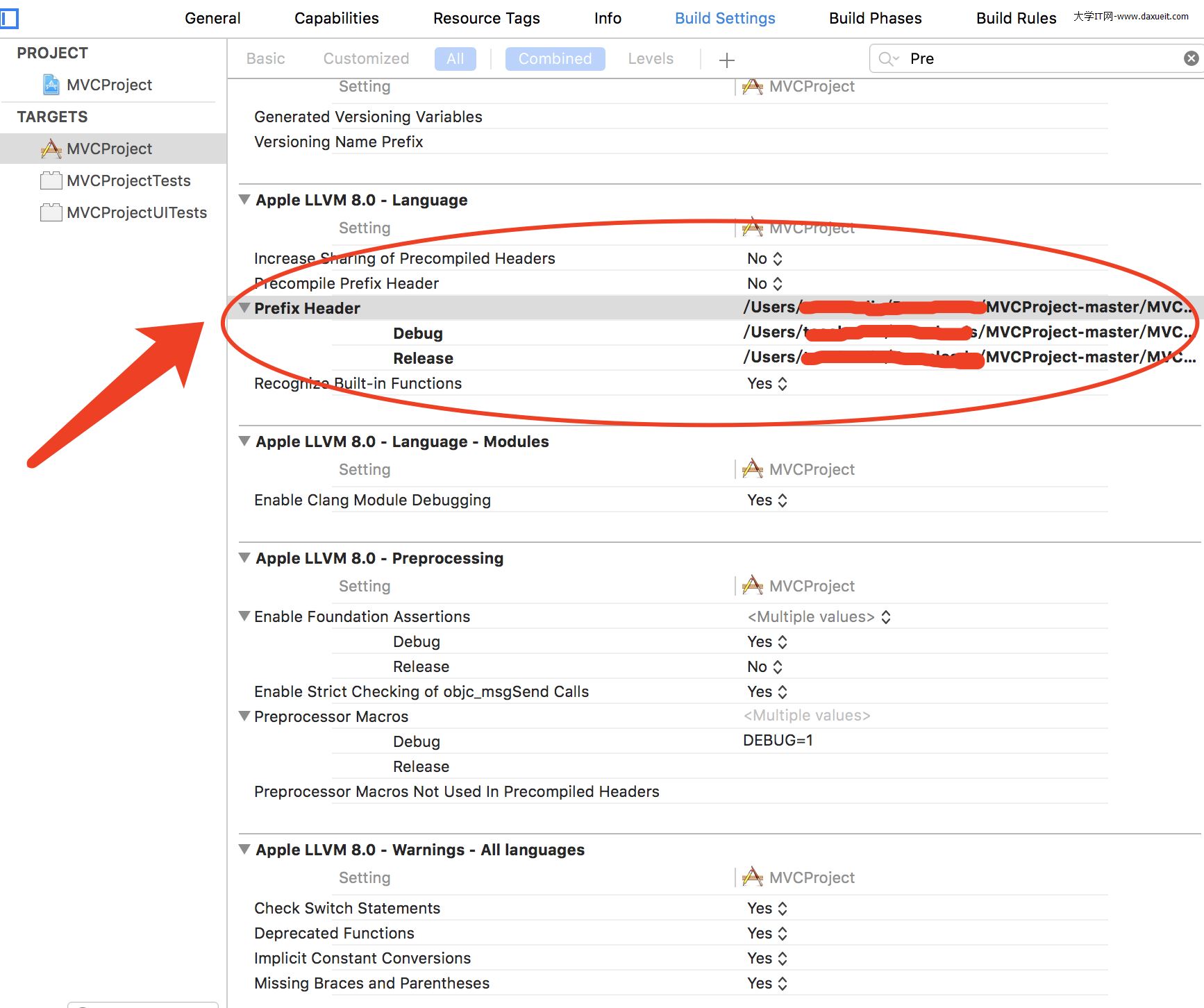Image resolution: width=1204 pixels, height=1008 pixels.
Task: Clear the search field with the X icon
Action: (x=1191, y=58)
